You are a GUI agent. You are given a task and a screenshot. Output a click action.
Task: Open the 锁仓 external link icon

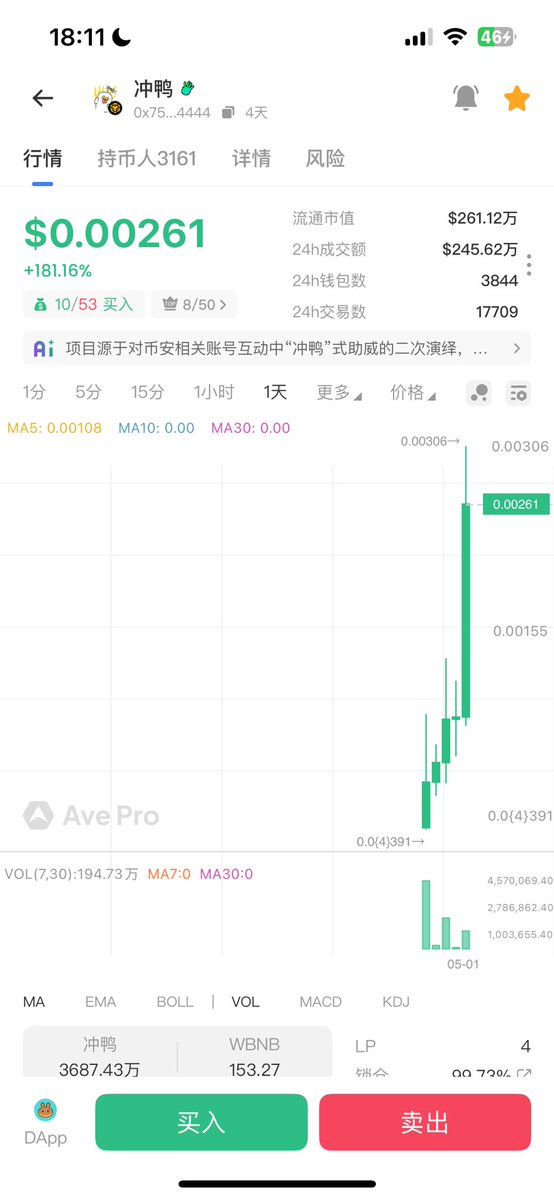click(x=525, y=1074)
